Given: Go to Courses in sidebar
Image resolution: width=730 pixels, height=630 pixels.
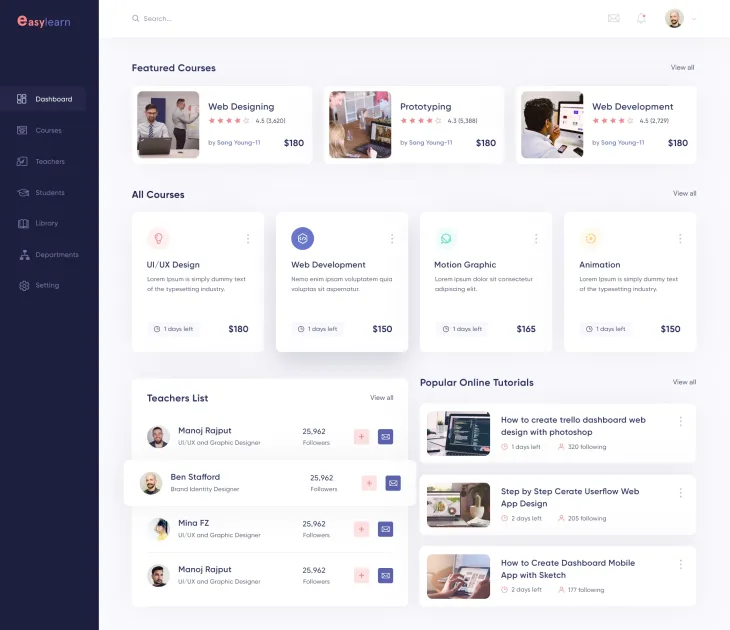Looking at the screenshot, I should pyautogui.click(x=48, y=130).
